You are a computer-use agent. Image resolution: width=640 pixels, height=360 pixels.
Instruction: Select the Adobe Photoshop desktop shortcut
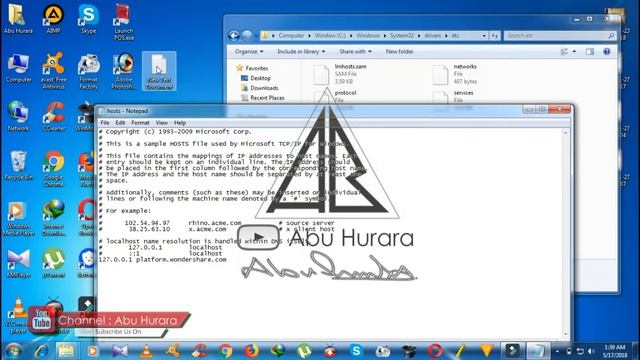pyautogui.click(x=124, y=71)
